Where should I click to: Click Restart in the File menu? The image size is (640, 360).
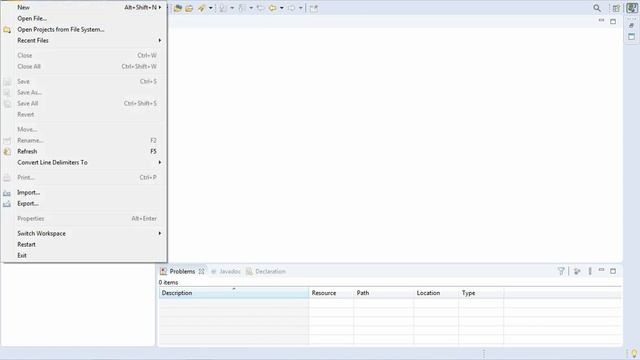83,244
